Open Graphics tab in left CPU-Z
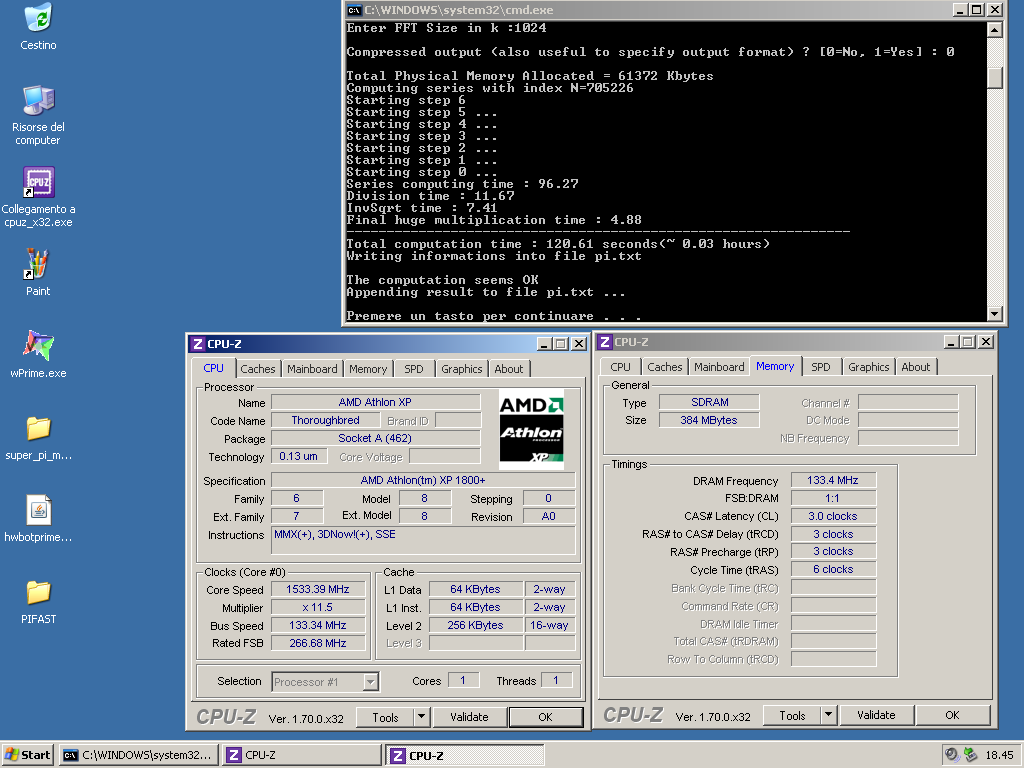1024x768 pixels. (462, 369)
